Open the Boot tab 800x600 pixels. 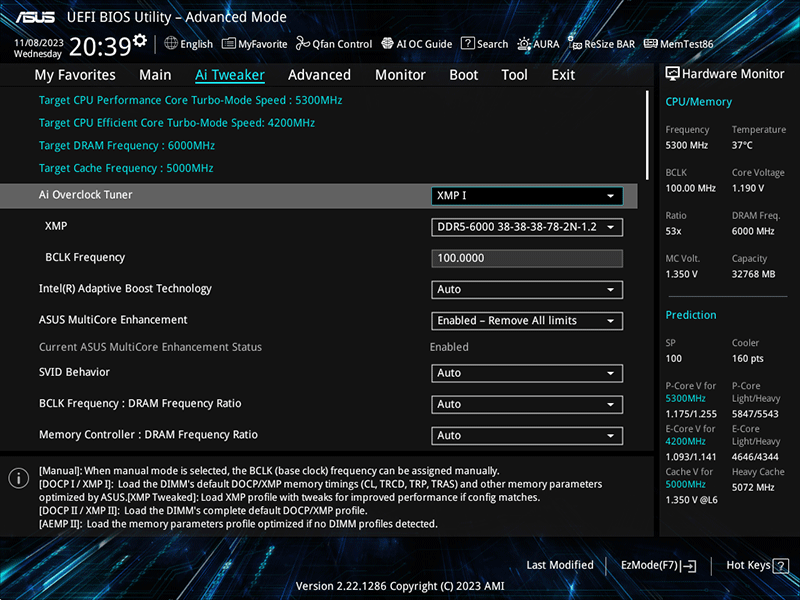[x=464, y=75]
